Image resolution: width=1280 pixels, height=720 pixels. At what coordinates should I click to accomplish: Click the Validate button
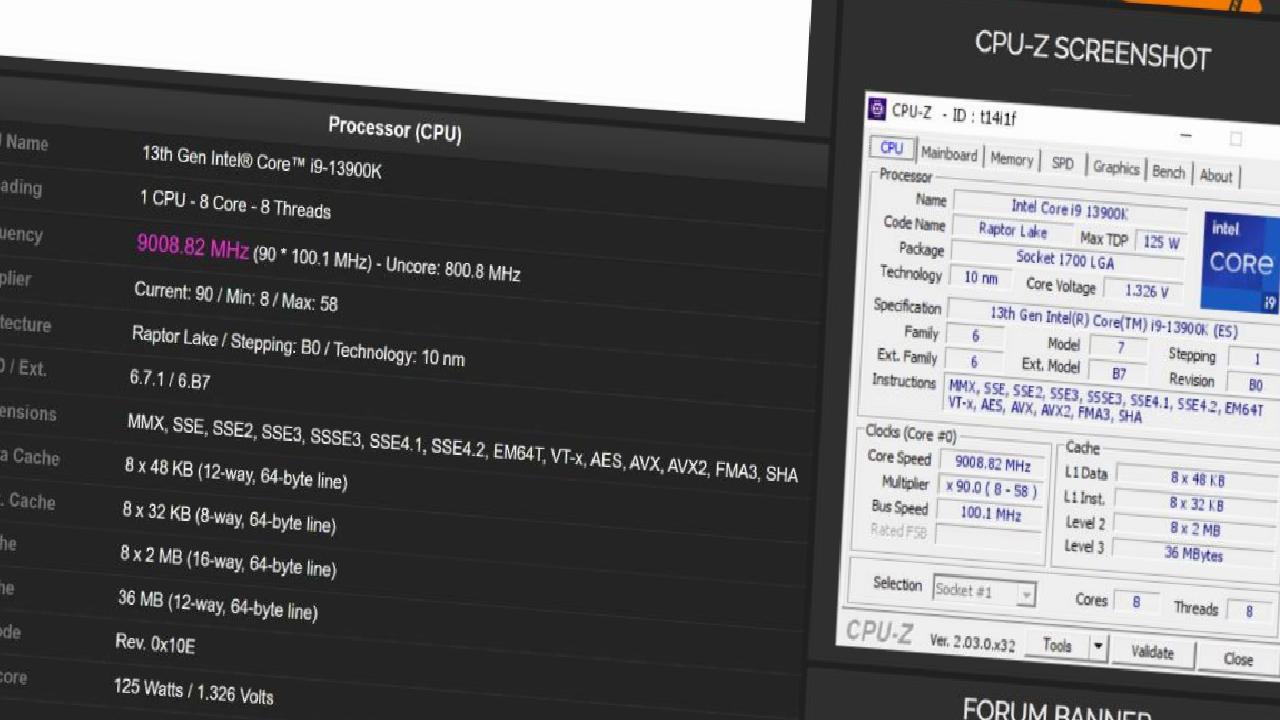(x=1152, y=652)
